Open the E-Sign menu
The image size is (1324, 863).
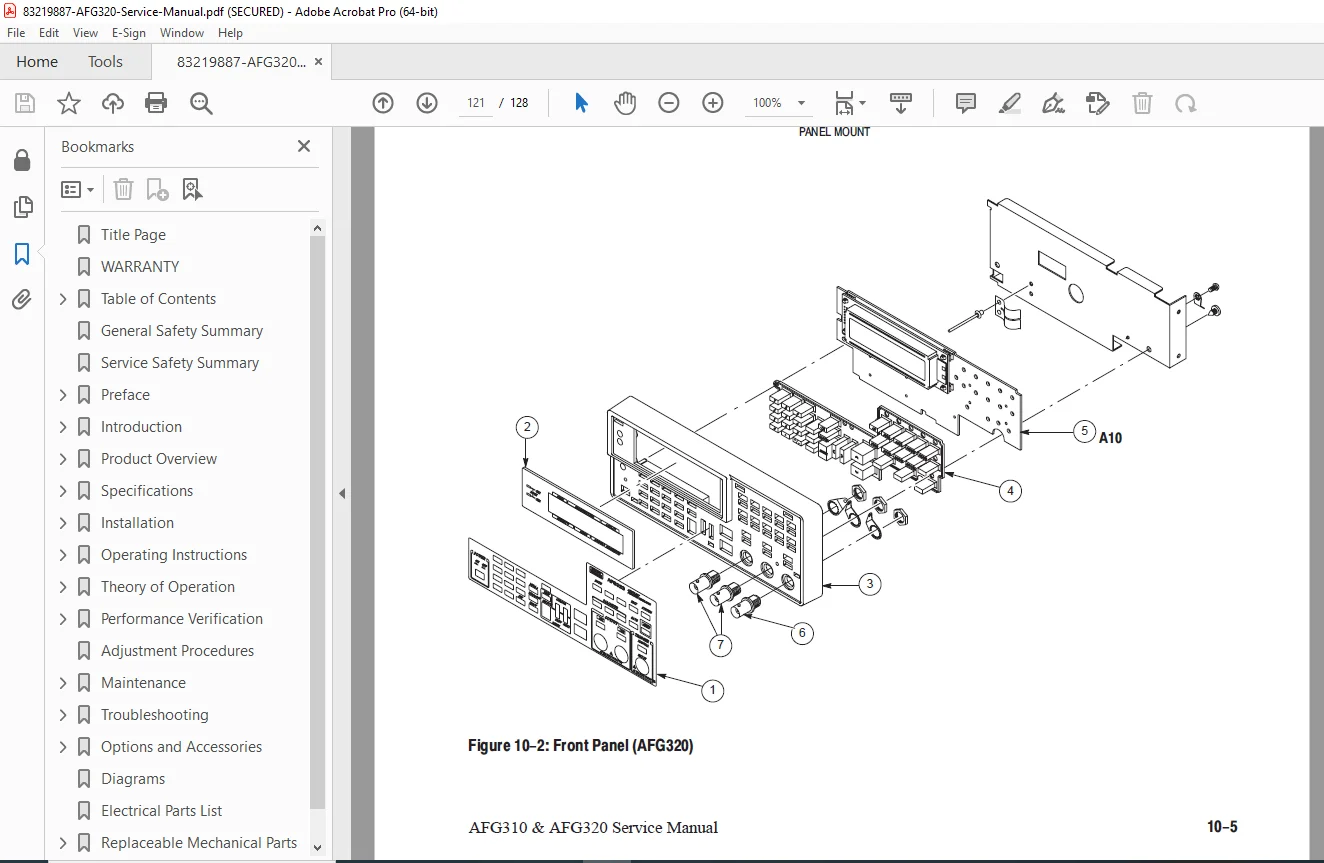pyautogui.click(x=129, y=33)
